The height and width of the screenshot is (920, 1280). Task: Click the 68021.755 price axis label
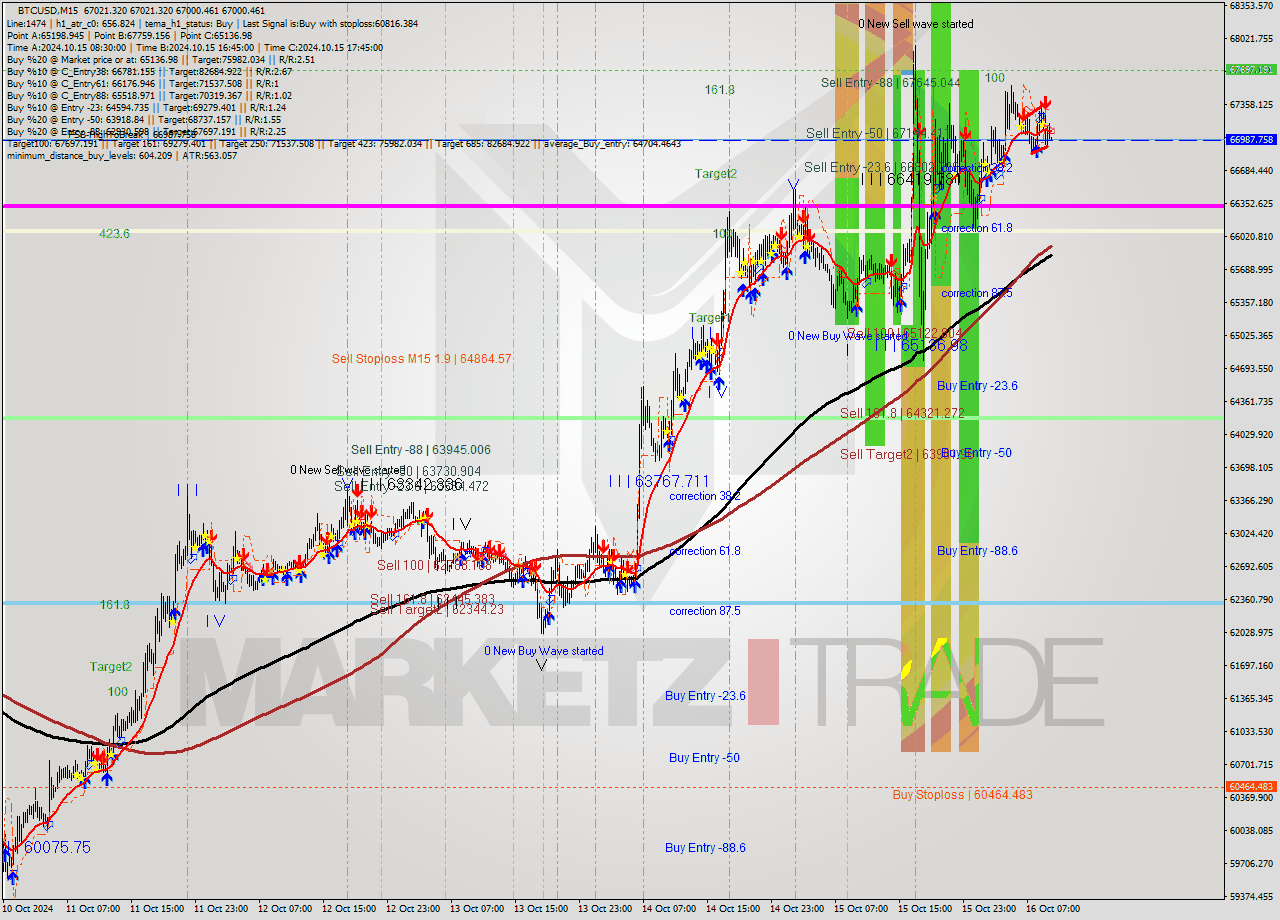click(x=1251, y=39)
